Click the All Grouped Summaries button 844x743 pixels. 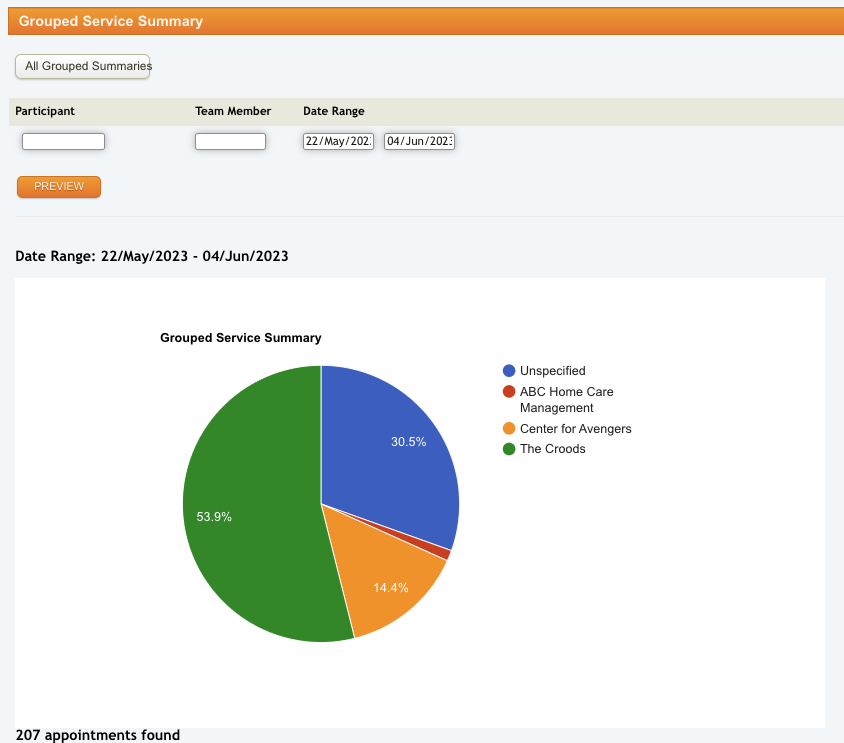[82, 66]
